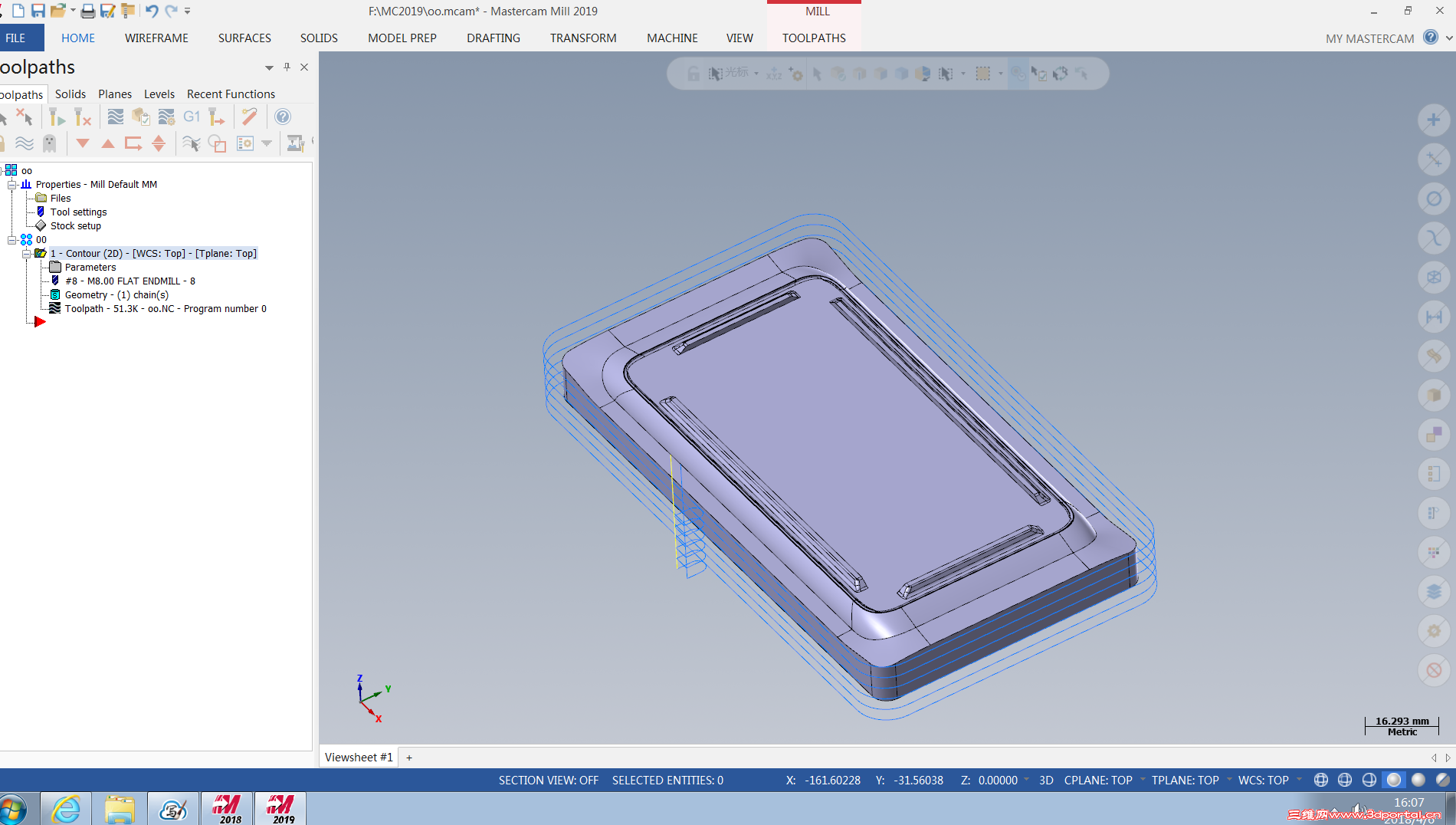Click the Undo icon in quick access toolbar
Image resolution: width=1456 pixels, height=825 pixels.
pyautogui.click(x=151, y=11)
